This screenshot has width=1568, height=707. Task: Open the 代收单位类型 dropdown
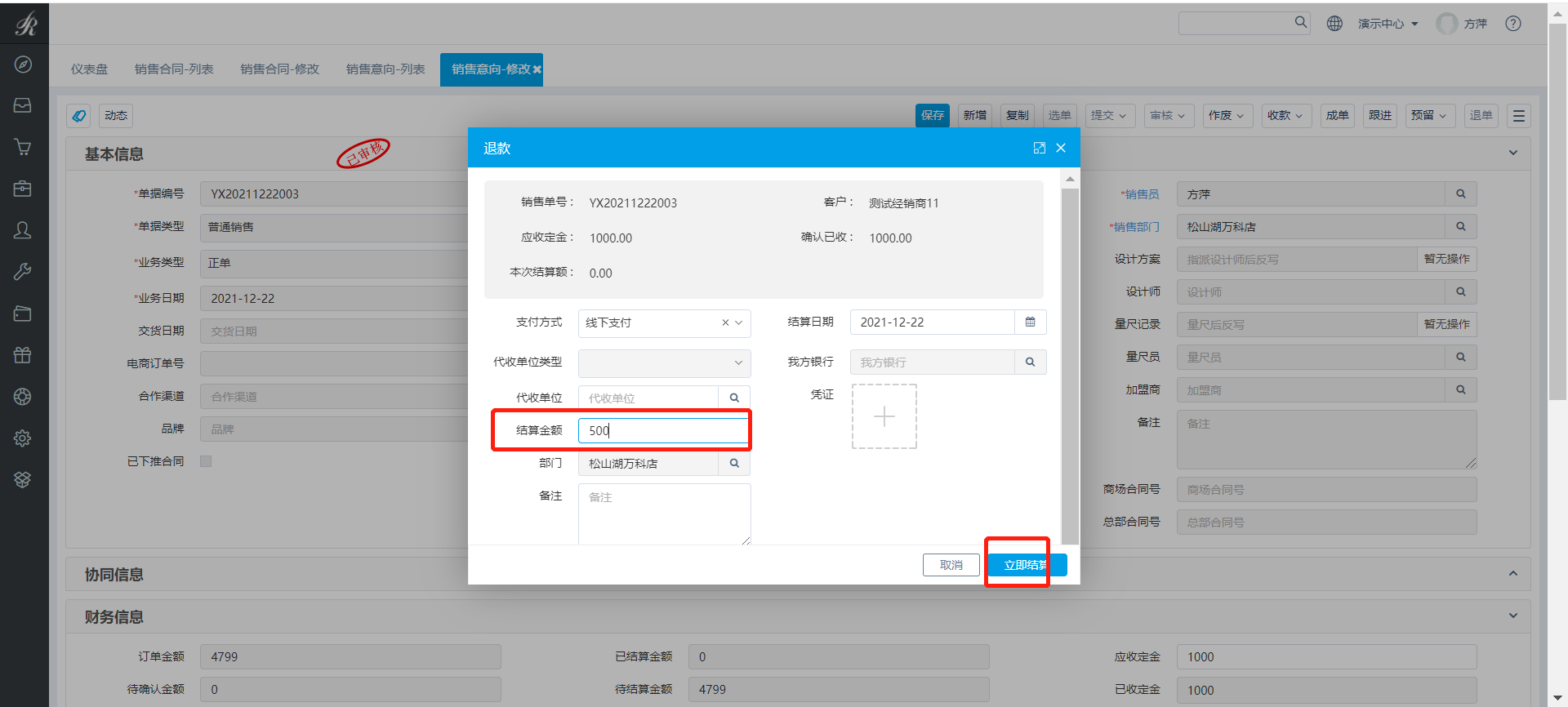pyautogui.click(x=664, y=362)
